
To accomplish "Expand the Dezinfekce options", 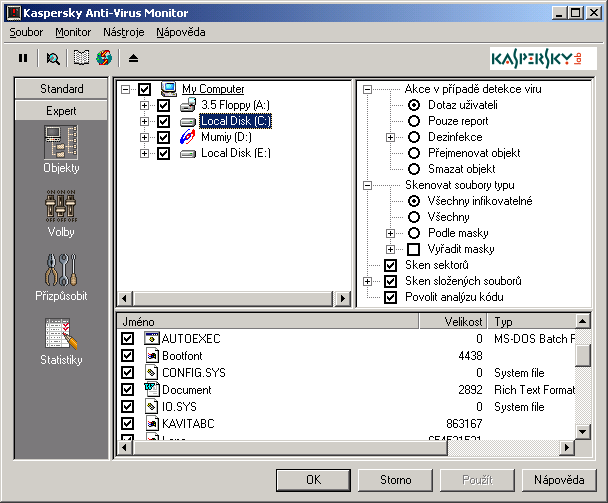I will [x=390, y=137].
